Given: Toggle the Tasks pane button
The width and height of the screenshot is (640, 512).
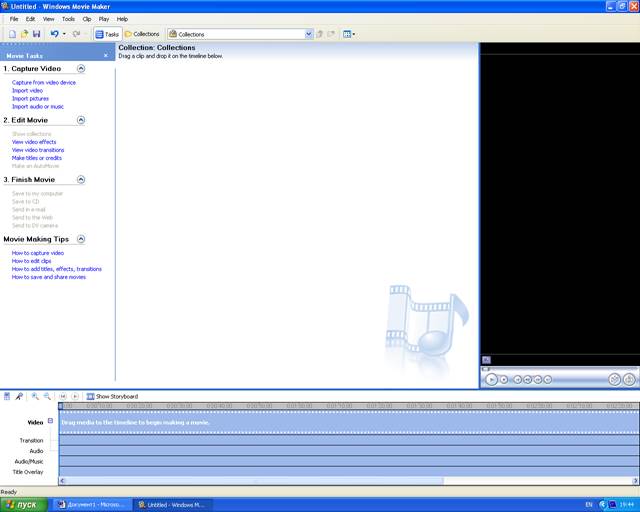Looking at the screenshot, I should pyautogui.click(x=107, y=34).
